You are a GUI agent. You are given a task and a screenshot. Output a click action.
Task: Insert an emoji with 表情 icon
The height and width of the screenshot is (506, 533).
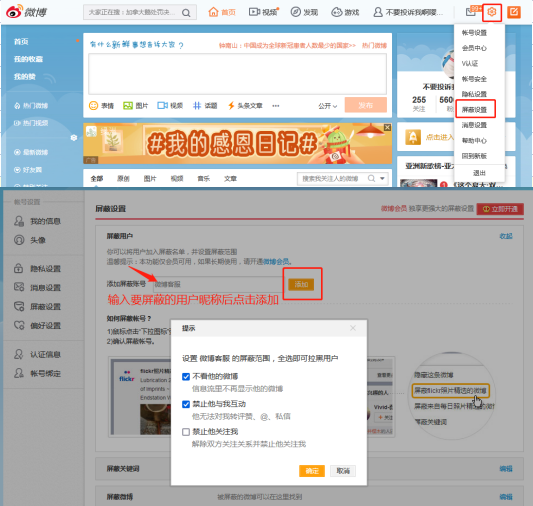(x=101, y=106)
